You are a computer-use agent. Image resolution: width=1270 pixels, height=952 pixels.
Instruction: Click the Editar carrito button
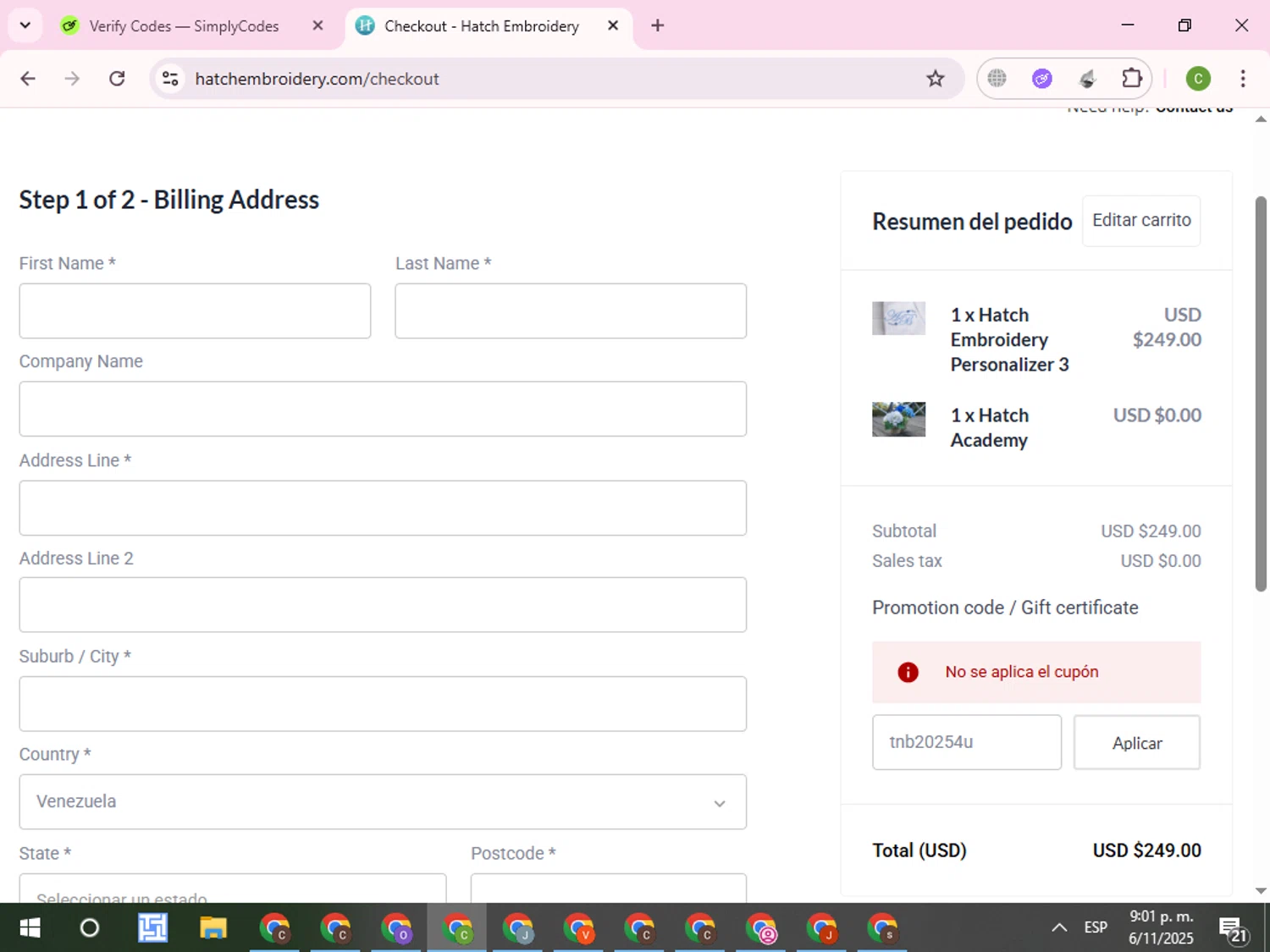[1141, 221]
